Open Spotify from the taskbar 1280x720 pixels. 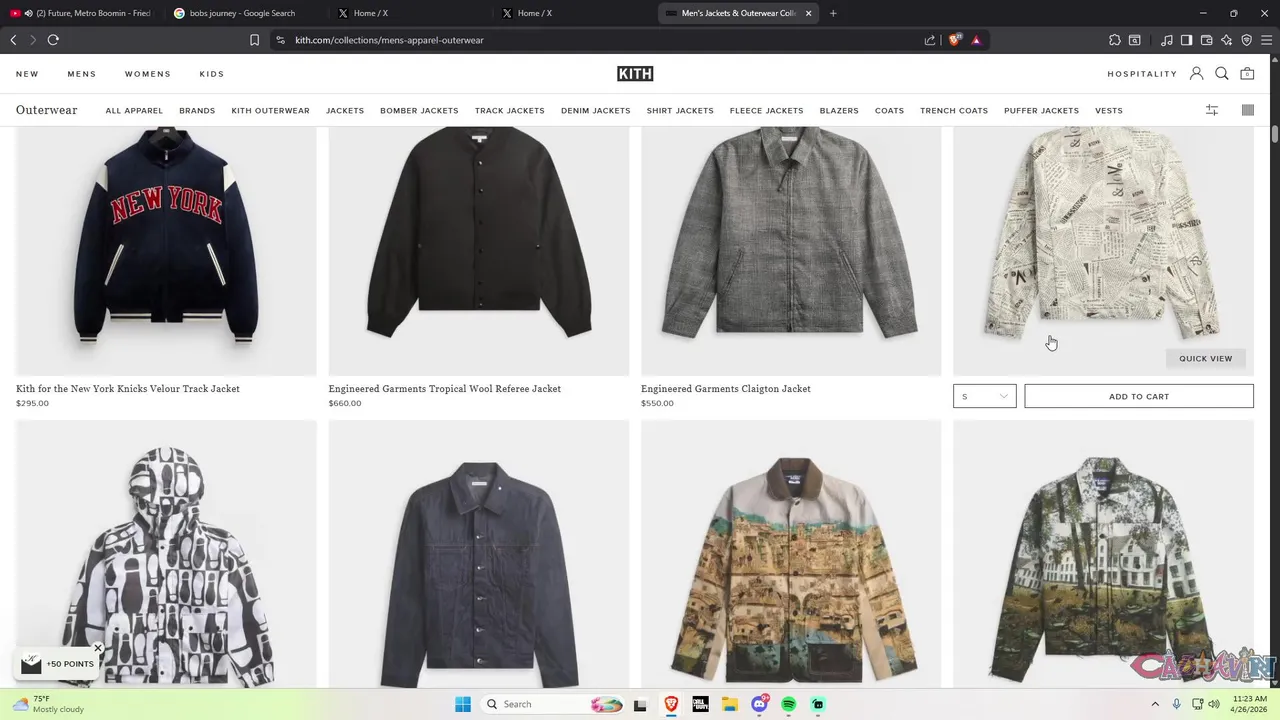tap(789, 704)
